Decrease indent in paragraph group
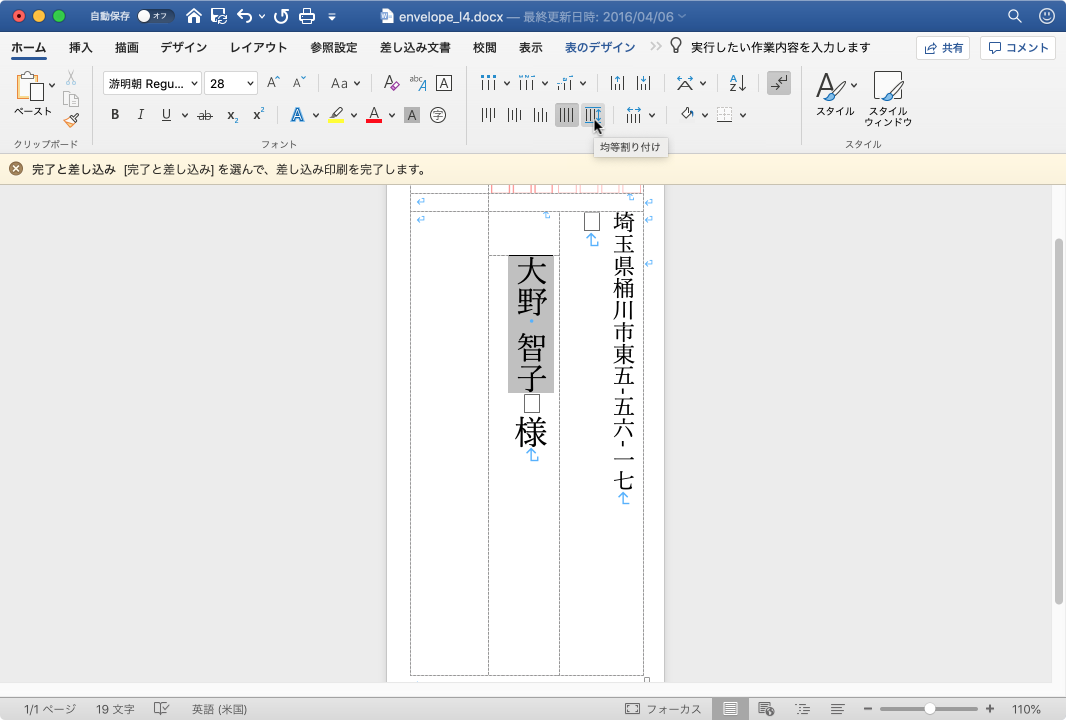Image resolution: width=1066 pixels, height=720 pixels. coord(617,83)
